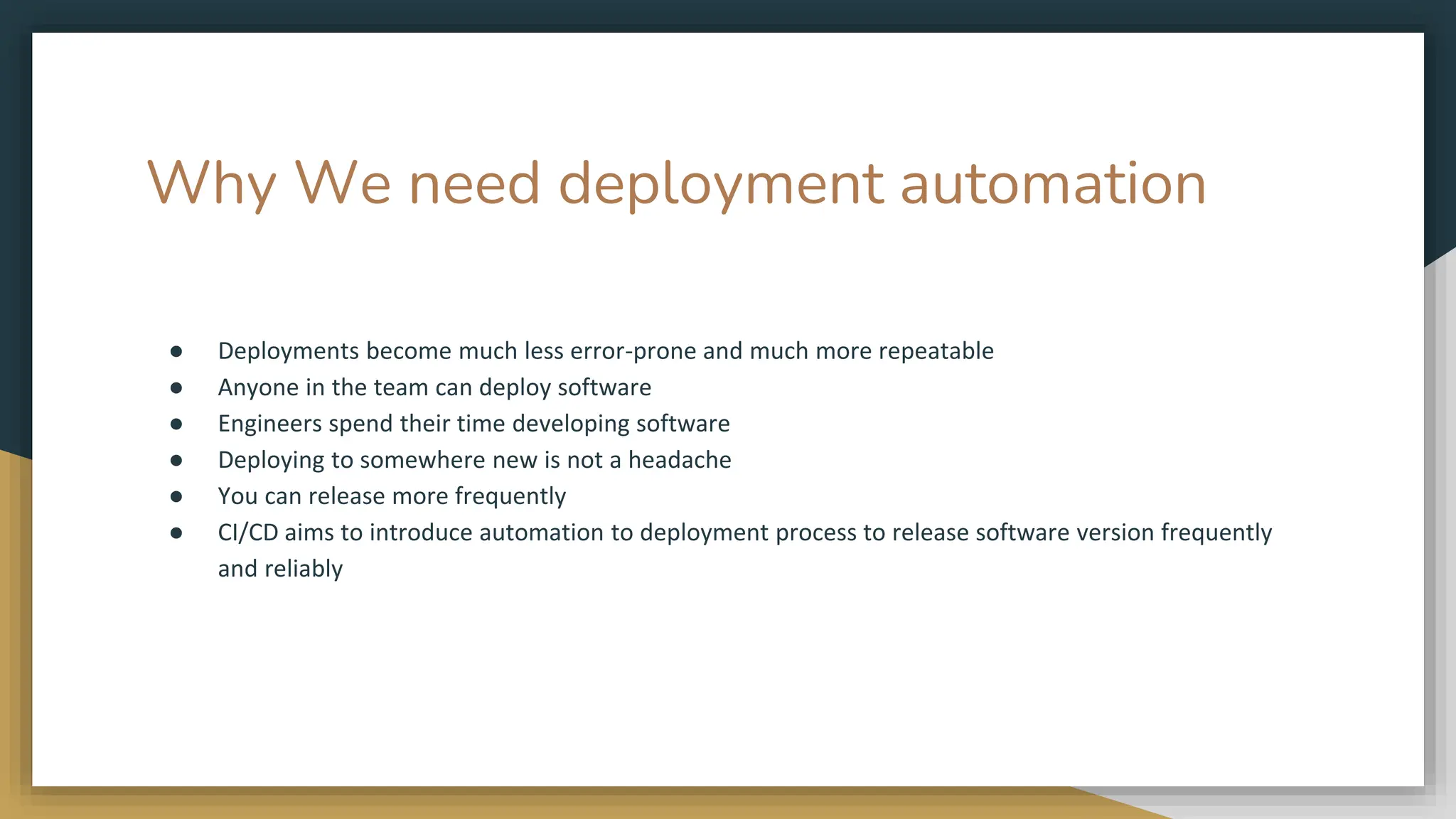This screenshot has height=819, width=1456.
Task: Click the text 'Deploying to somewhere new is not a headache'
Action: pos(474,460)
